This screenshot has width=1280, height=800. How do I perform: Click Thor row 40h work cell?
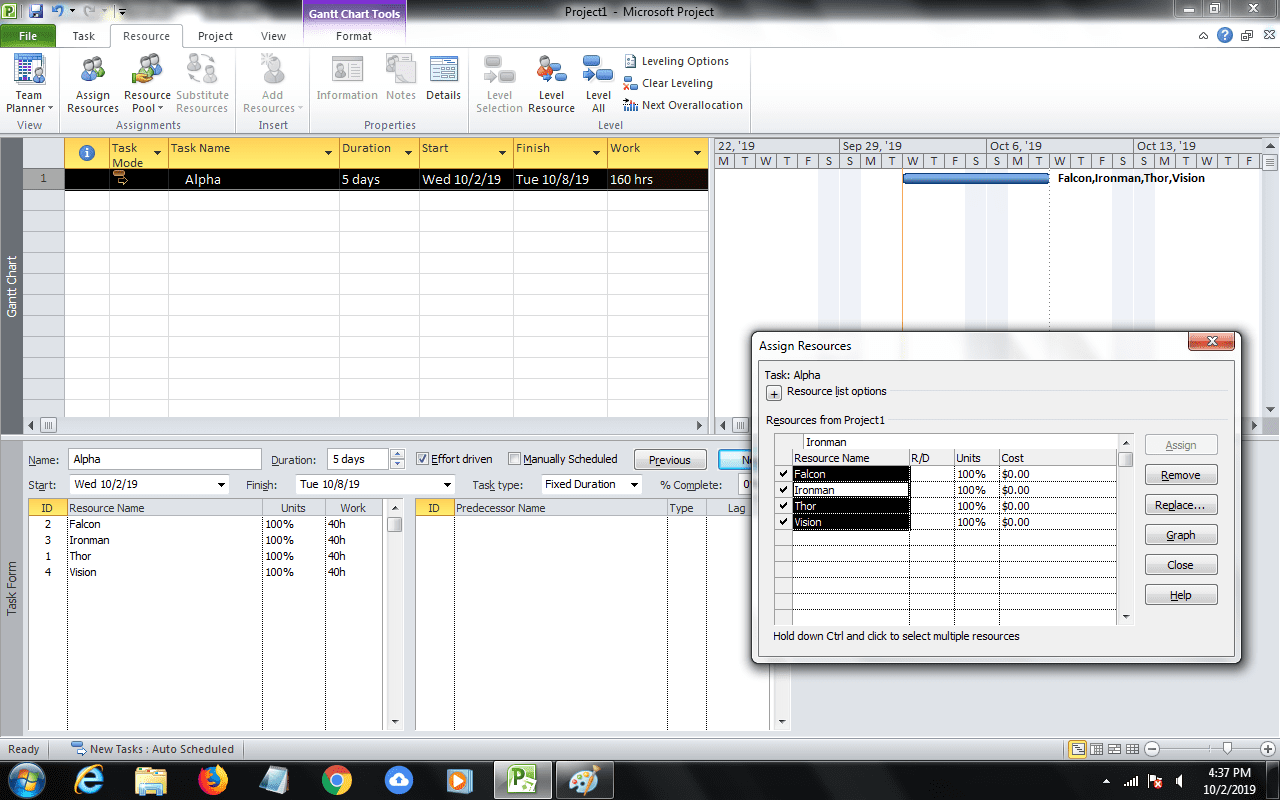pyautogui.click(x=355, y=556)
